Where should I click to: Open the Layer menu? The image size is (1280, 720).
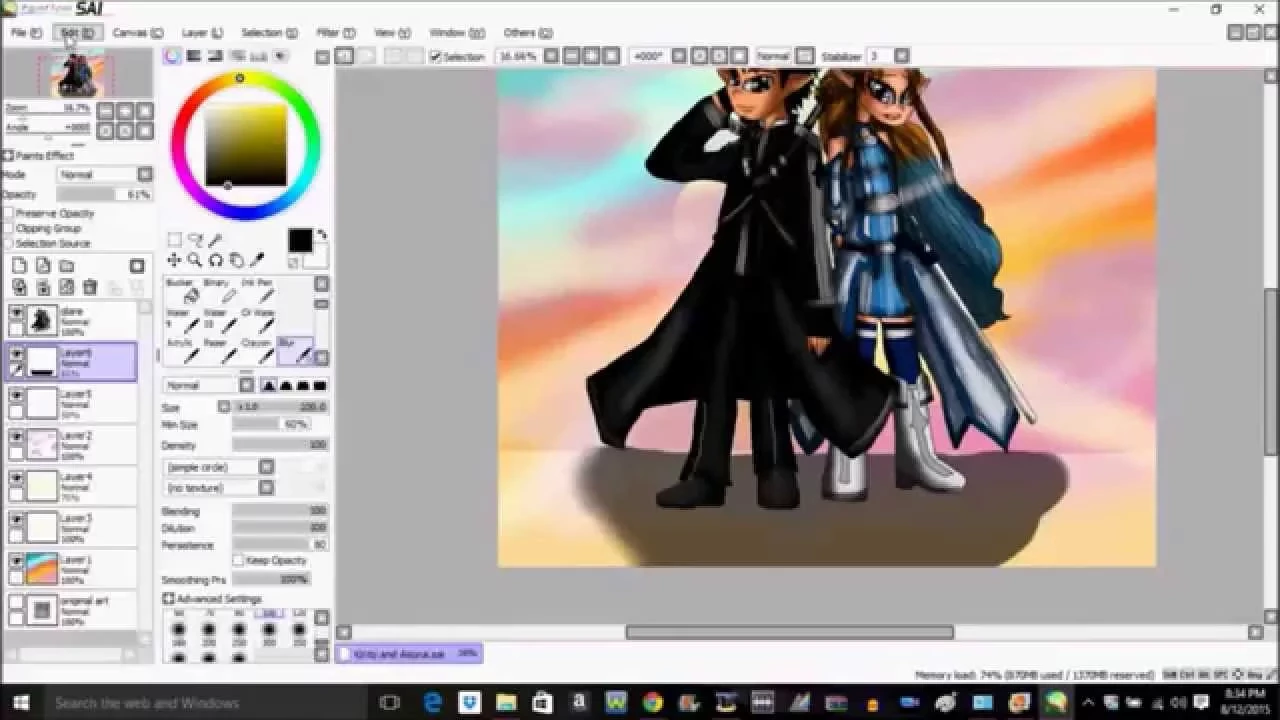click(x=203, y=33)
